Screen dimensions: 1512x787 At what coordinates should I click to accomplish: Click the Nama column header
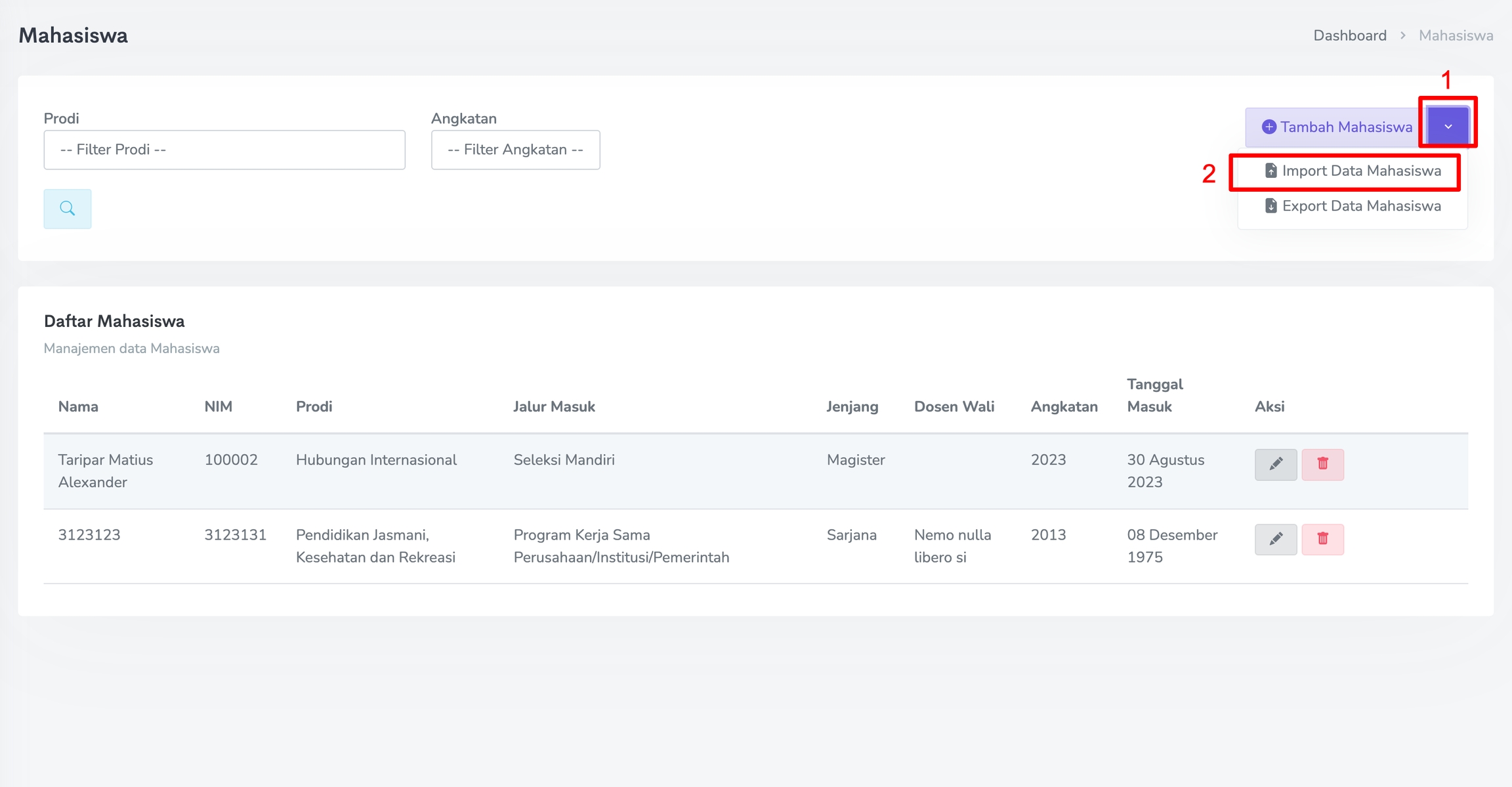78,406
